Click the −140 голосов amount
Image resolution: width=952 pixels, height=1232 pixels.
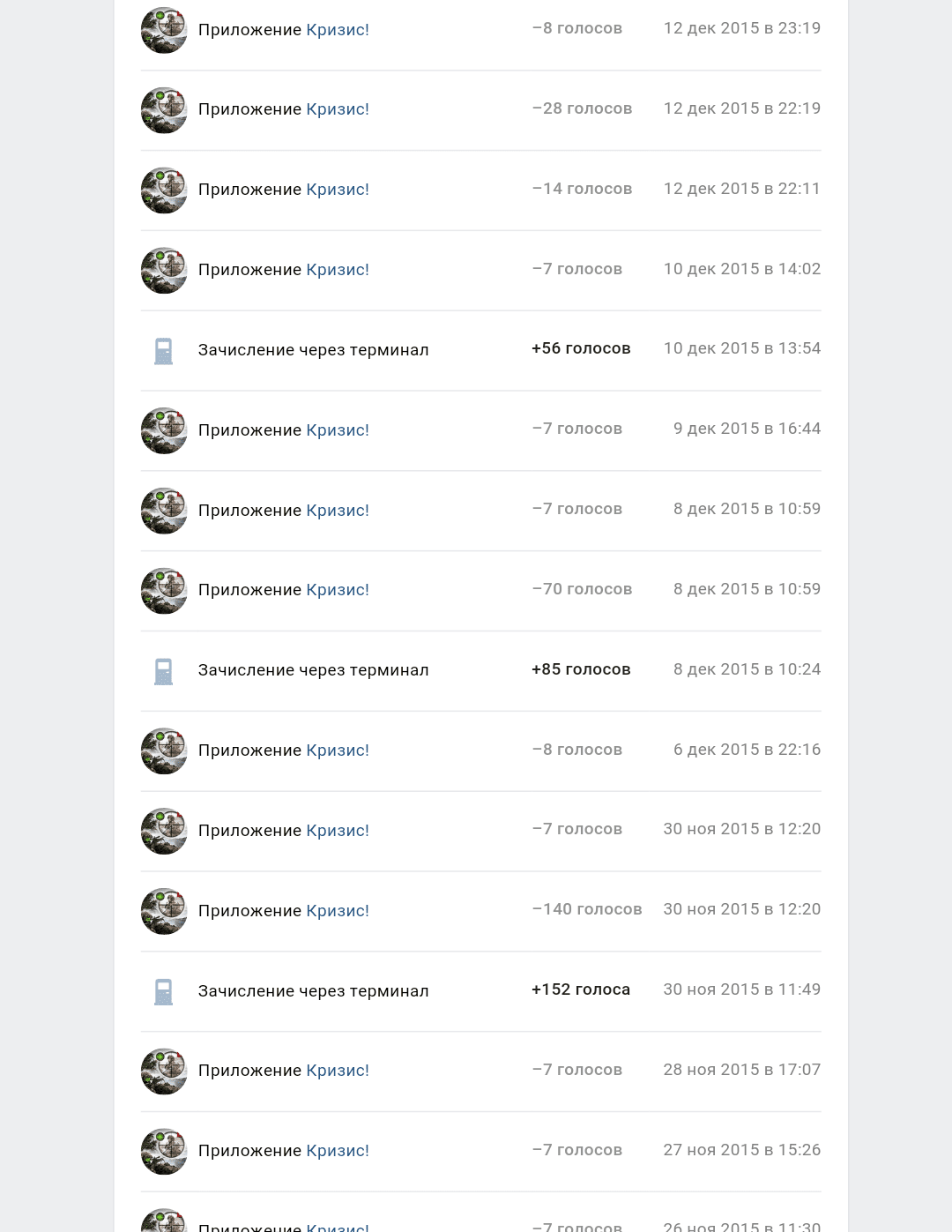(587, 909)
